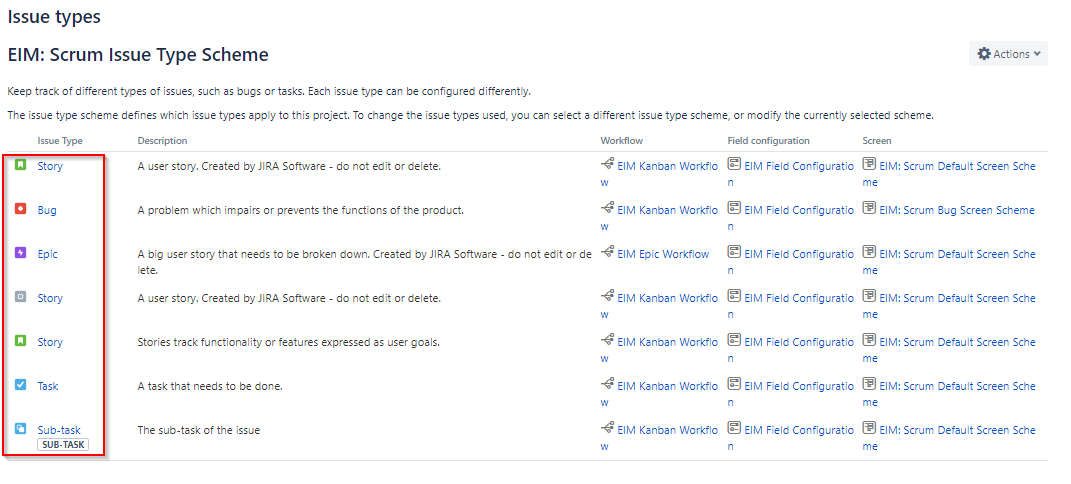Open the Story link next to the grey icon
The image size is (1071, 484).
(x=50, y=298)
